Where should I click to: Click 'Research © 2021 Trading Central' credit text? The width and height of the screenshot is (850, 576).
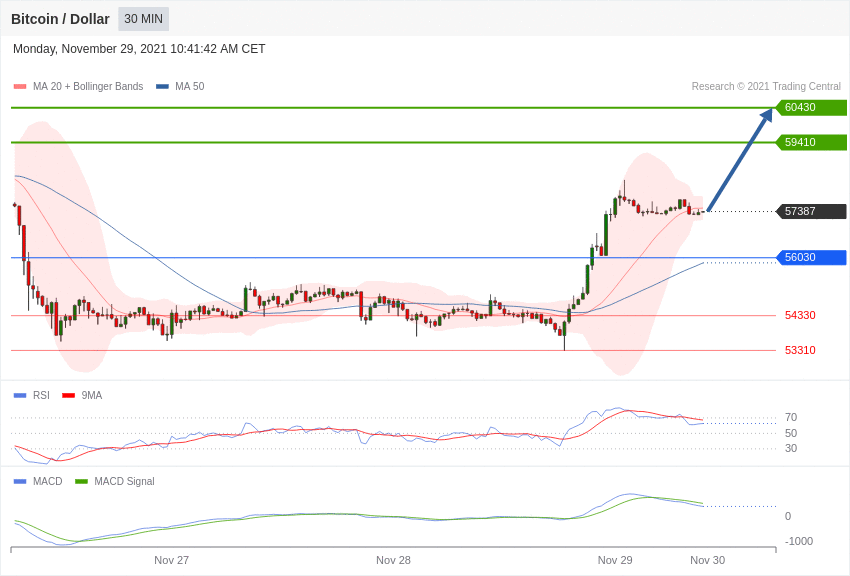pos(766,86)
